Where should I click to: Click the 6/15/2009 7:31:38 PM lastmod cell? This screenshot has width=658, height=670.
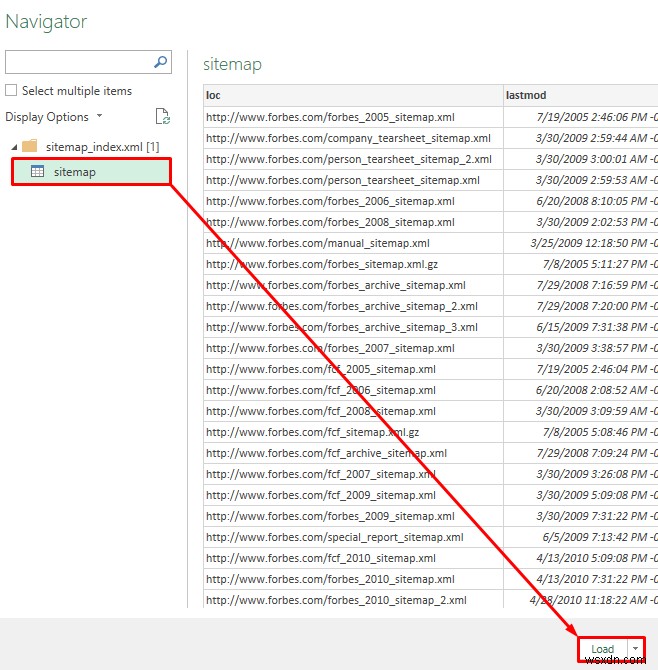pyautogui.click(x=581, y=327)
